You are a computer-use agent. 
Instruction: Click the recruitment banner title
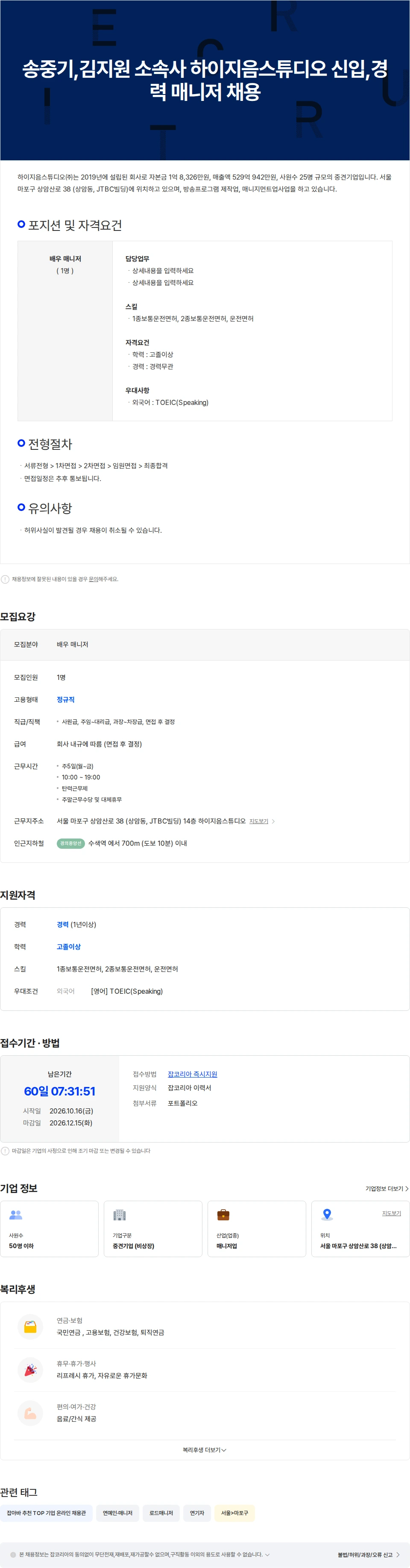205,80
